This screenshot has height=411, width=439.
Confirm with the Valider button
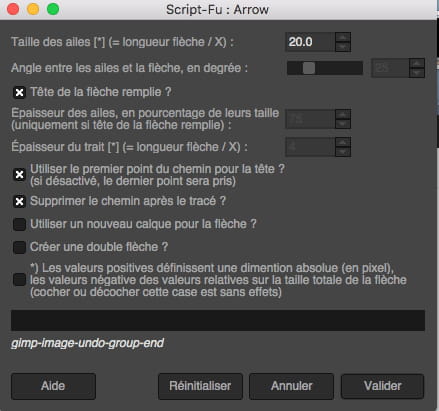coord(383,386)
